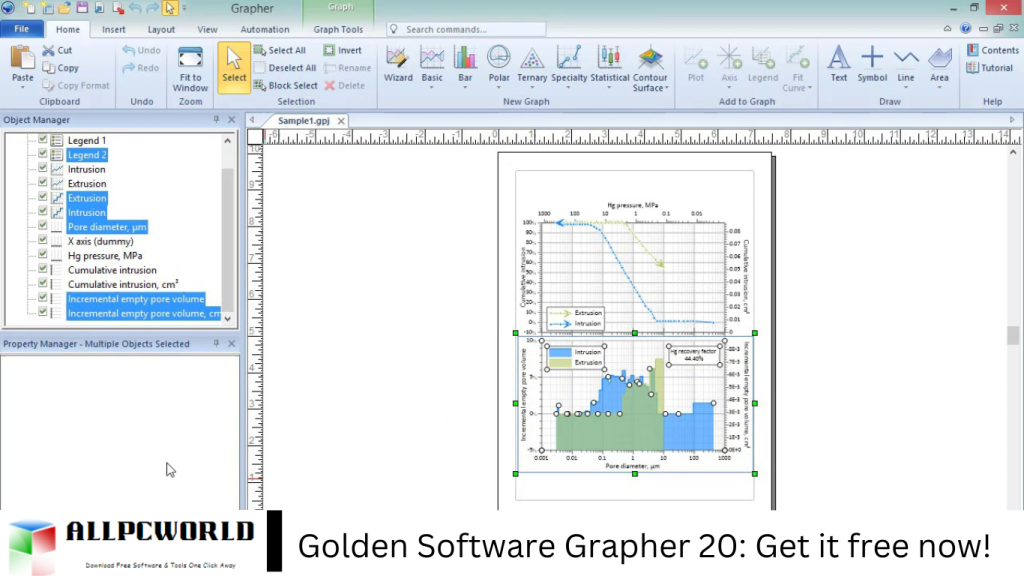The width and height of the screenshot is (1024, 576).
Task: Open the Paste dropdown arrow
Action: [x=23, y=88]
